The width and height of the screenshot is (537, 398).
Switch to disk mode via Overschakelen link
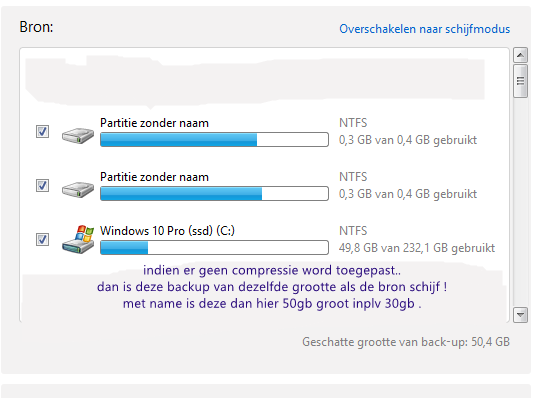pyautogui.click(x=425, y=29)
